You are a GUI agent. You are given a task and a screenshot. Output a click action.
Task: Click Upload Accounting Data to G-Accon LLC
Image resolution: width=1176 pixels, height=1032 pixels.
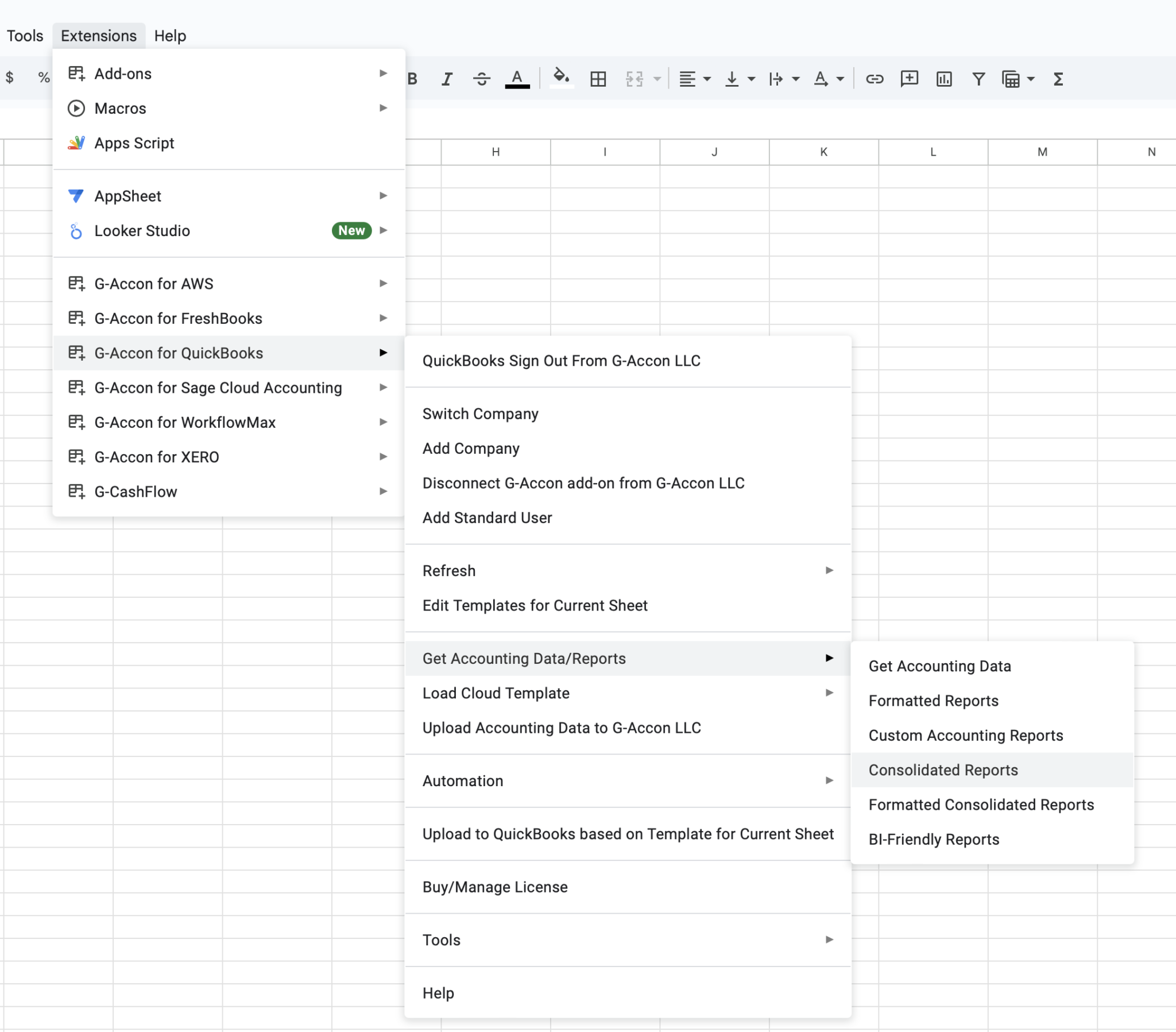(x=628, y=728)
